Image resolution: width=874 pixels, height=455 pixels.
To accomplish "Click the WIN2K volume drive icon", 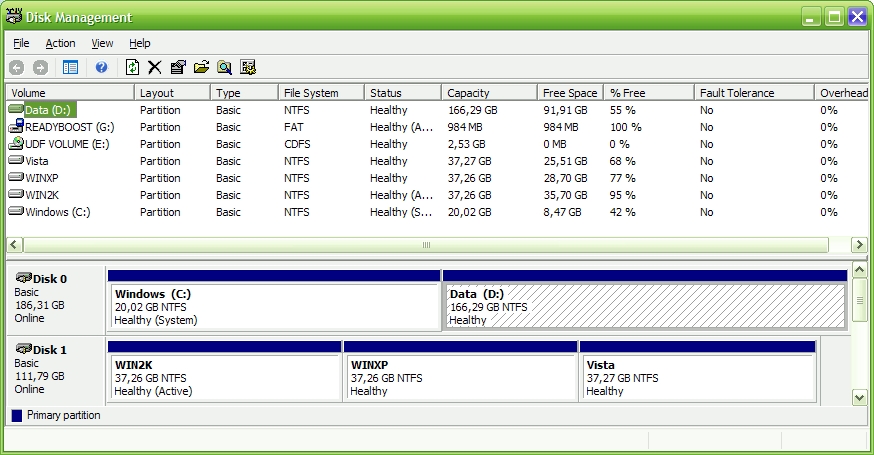I will click(x=16, y=195).
